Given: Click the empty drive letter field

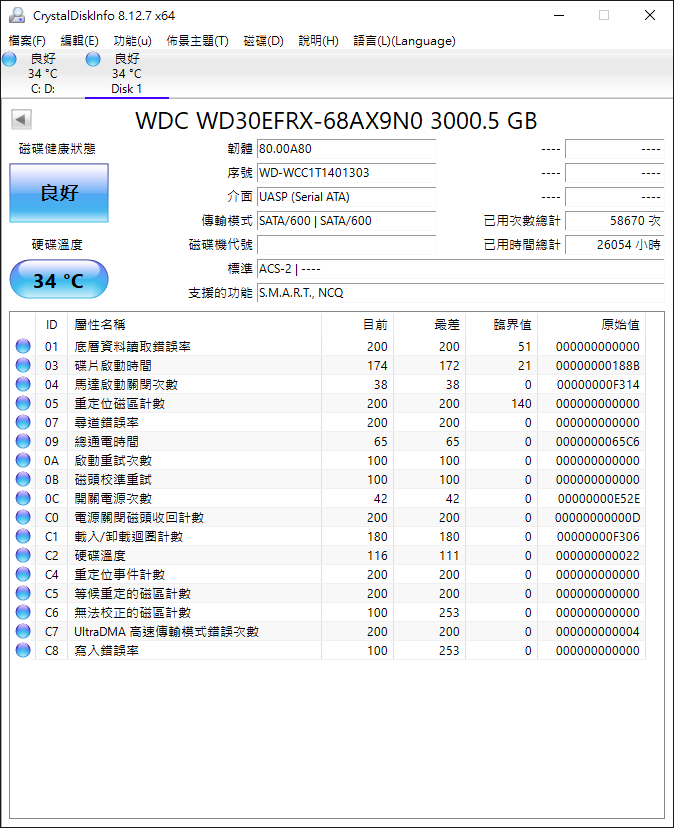Looking at the screenshot, I should pyautogui.click(x=347, y=244).
